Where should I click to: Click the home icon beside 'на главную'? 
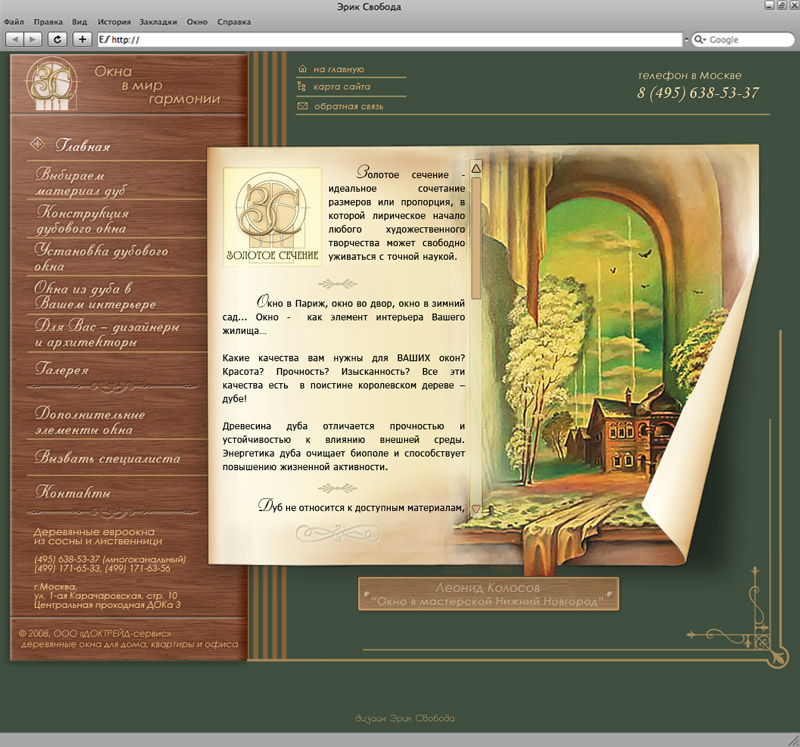click(303, 70)
